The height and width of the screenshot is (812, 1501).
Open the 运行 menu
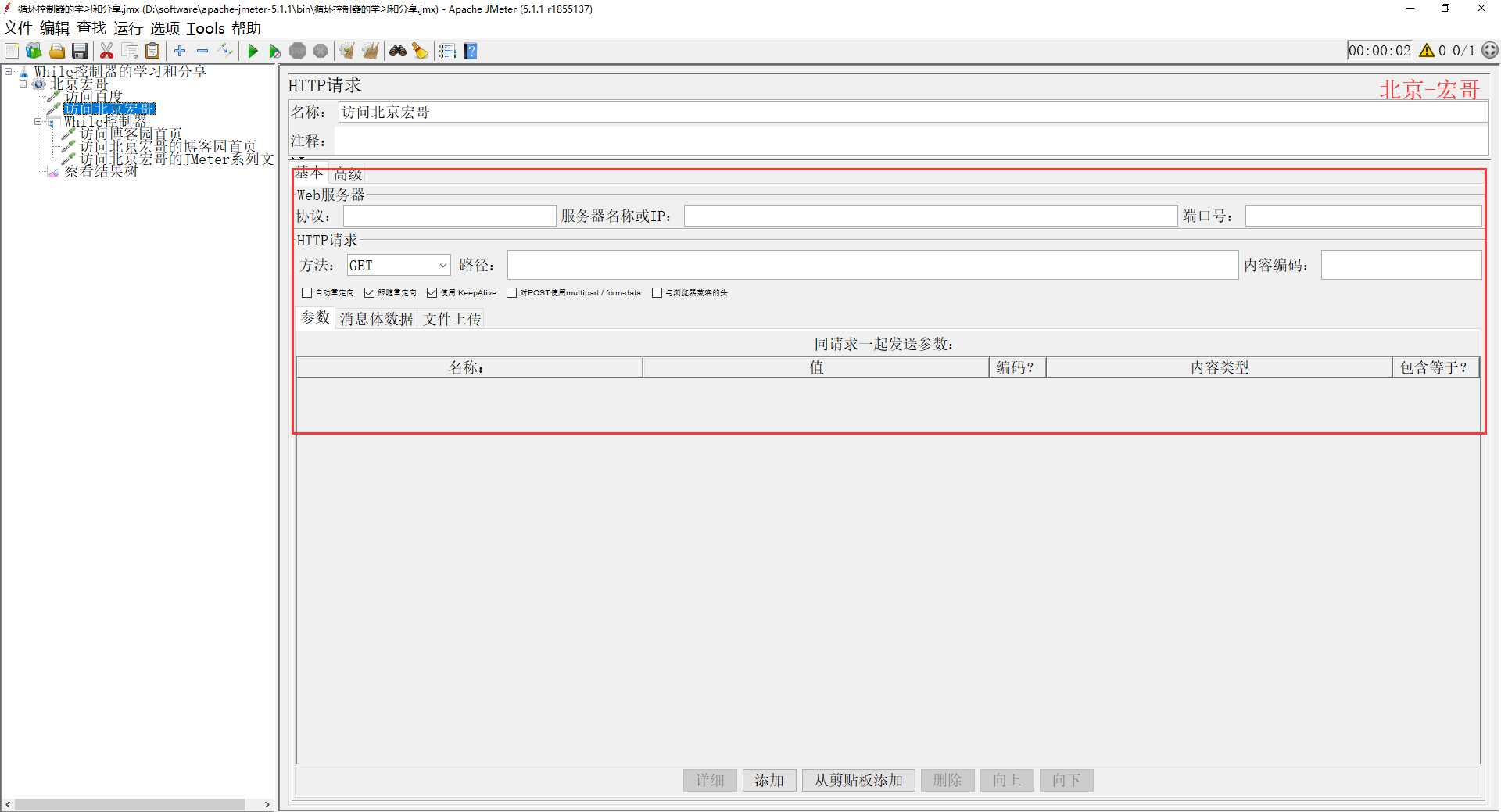128,28
